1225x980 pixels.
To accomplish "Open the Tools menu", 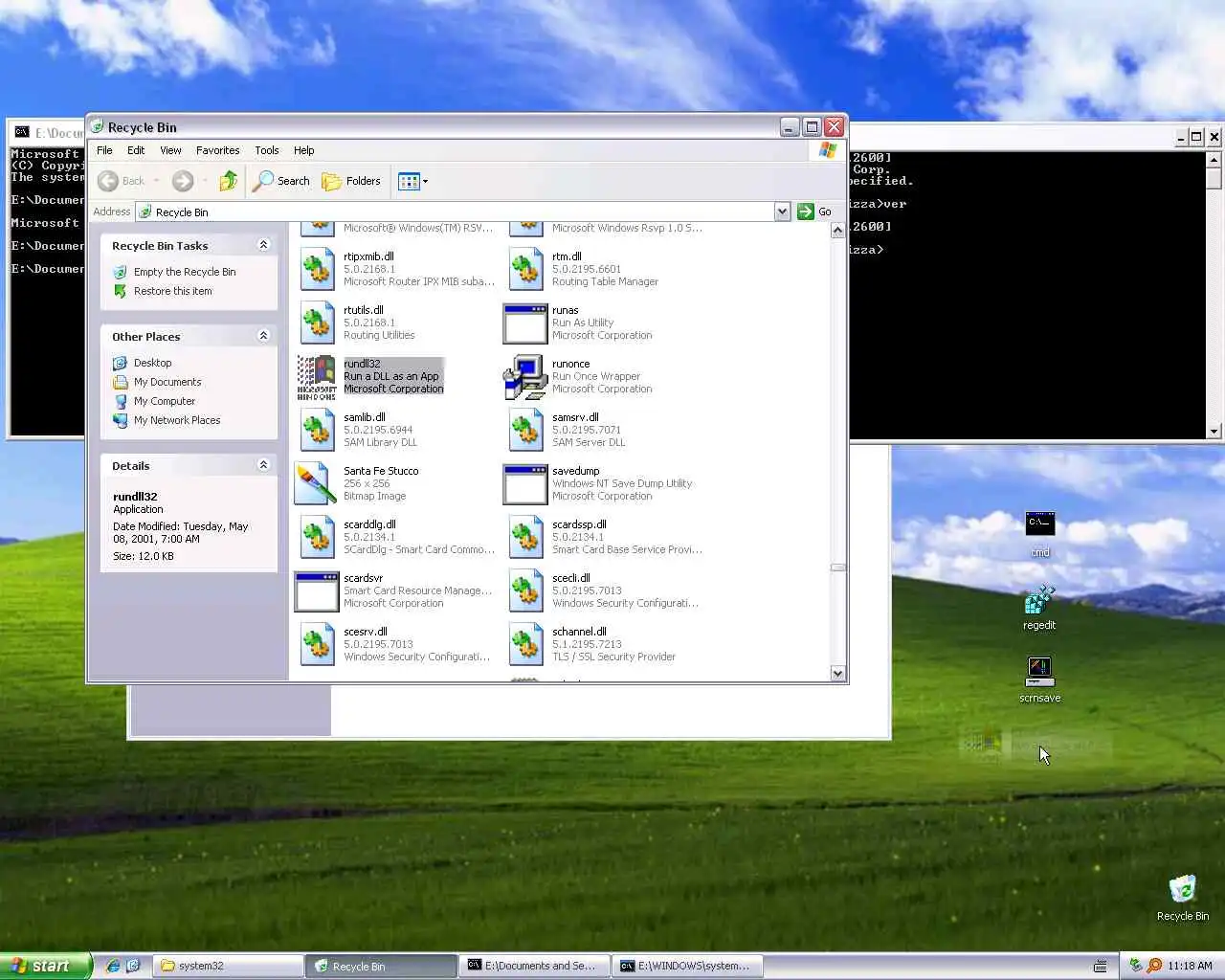I will click(267, 150).
